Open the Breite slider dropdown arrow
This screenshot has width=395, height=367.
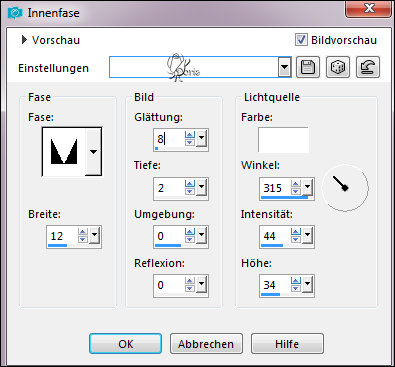[95, 235]
